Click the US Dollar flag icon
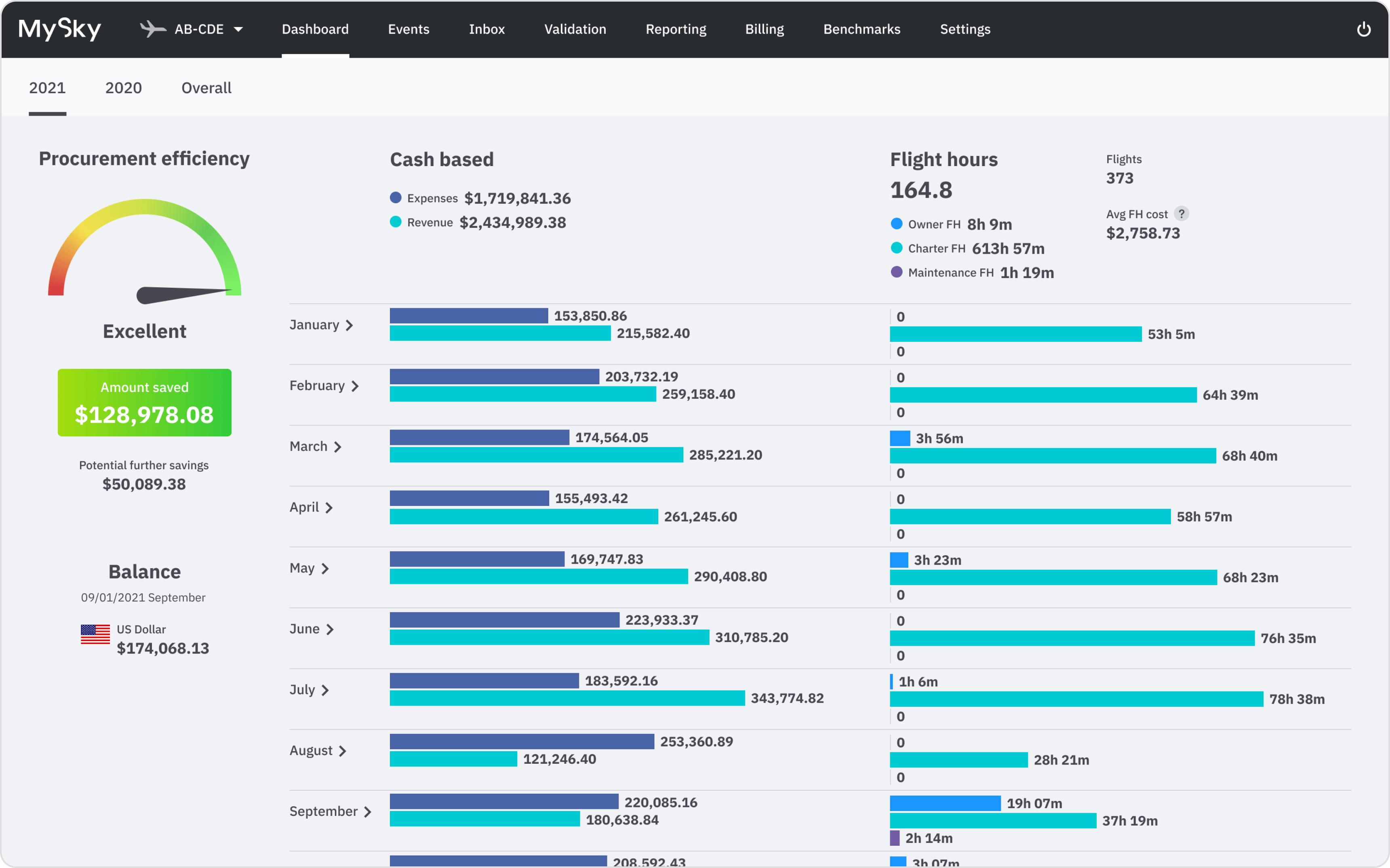 tap(95, 634)
